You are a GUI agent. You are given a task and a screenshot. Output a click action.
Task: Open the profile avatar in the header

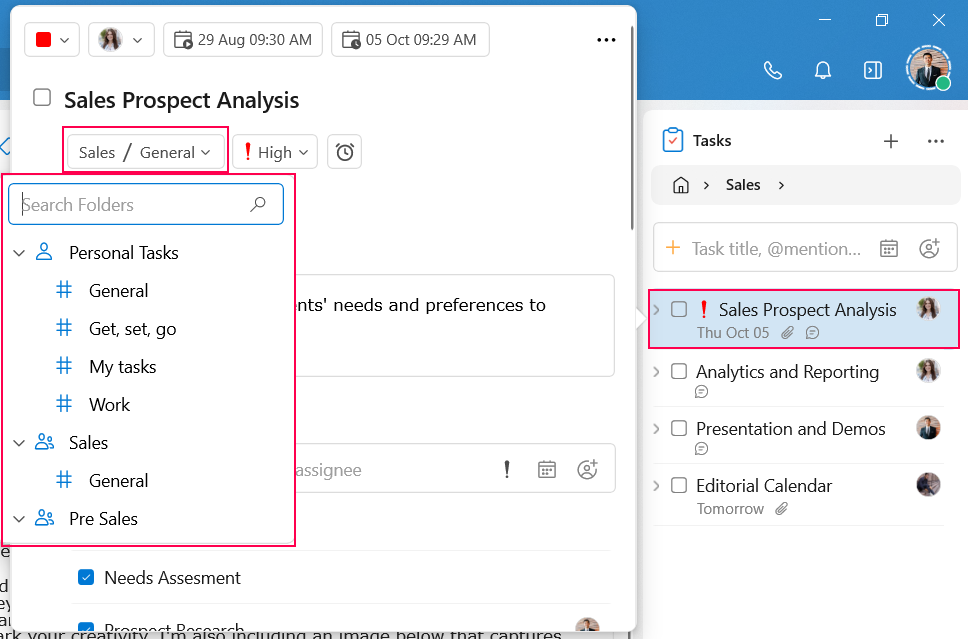coord(928,68)
